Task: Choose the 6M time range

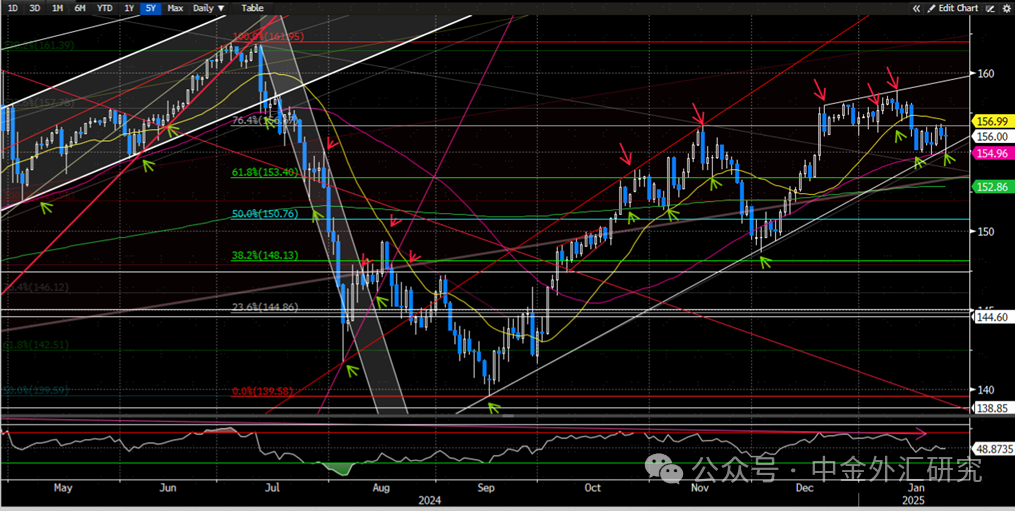Action: [x=81, y=8]
